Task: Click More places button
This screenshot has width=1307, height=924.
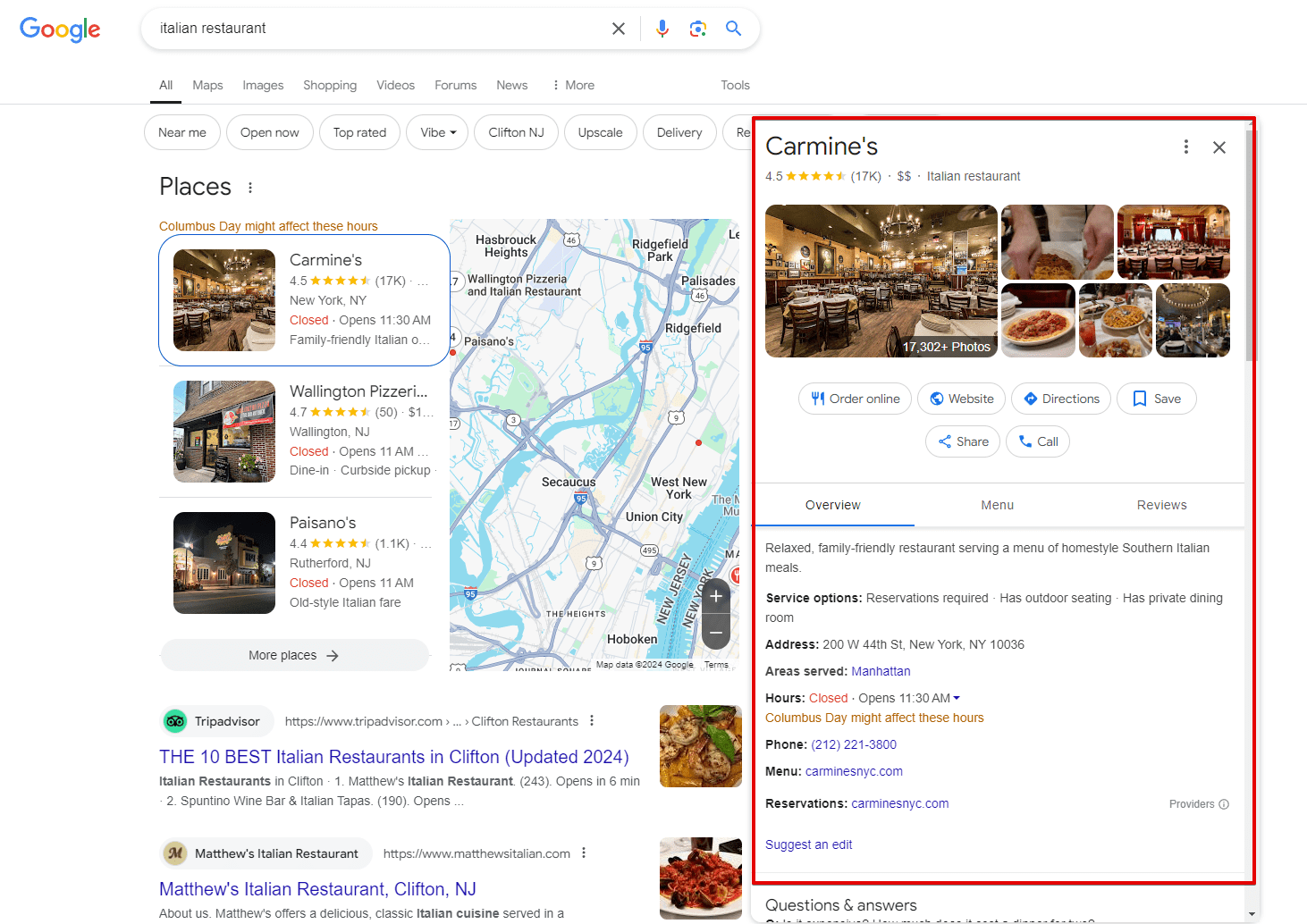Action: pos(294,655)
